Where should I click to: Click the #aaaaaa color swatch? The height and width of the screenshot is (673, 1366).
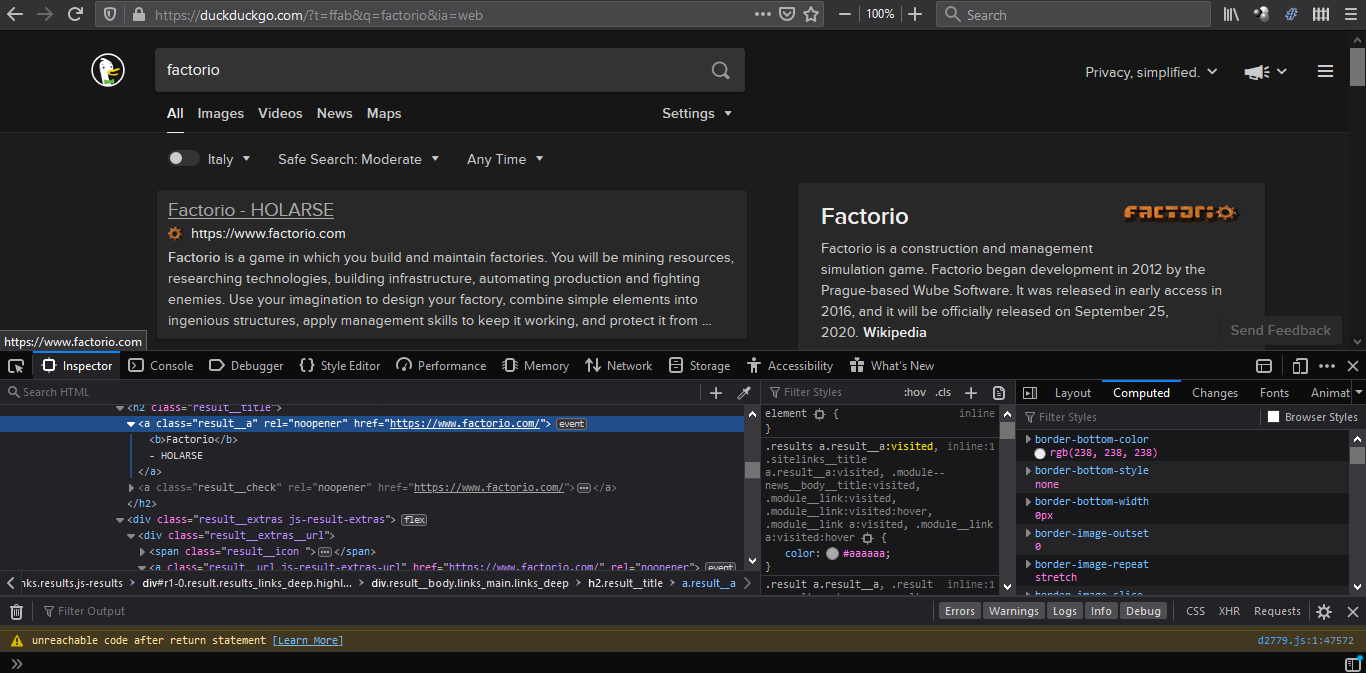coord(832,553)
